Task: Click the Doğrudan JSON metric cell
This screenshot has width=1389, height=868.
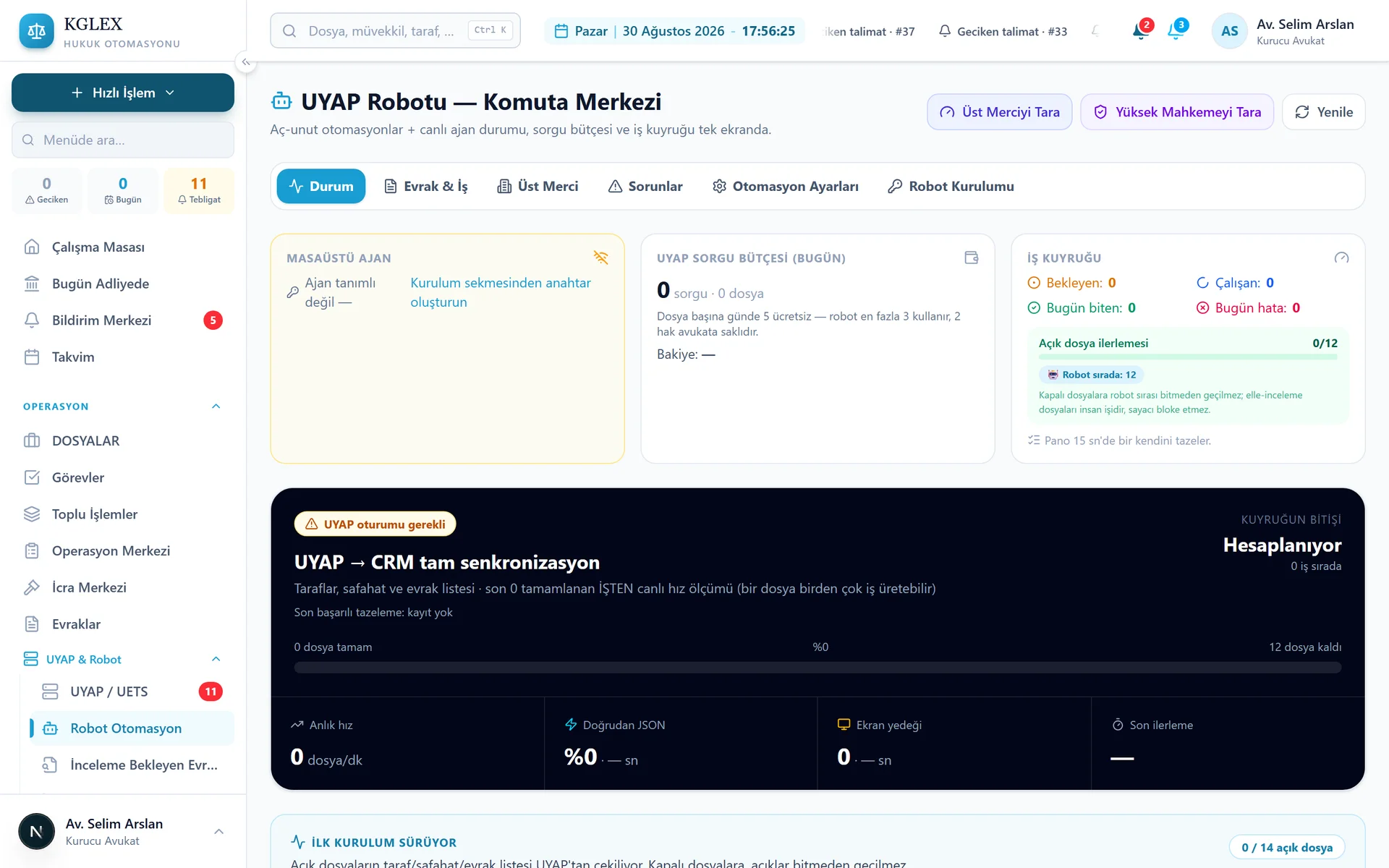Action: 681,744
